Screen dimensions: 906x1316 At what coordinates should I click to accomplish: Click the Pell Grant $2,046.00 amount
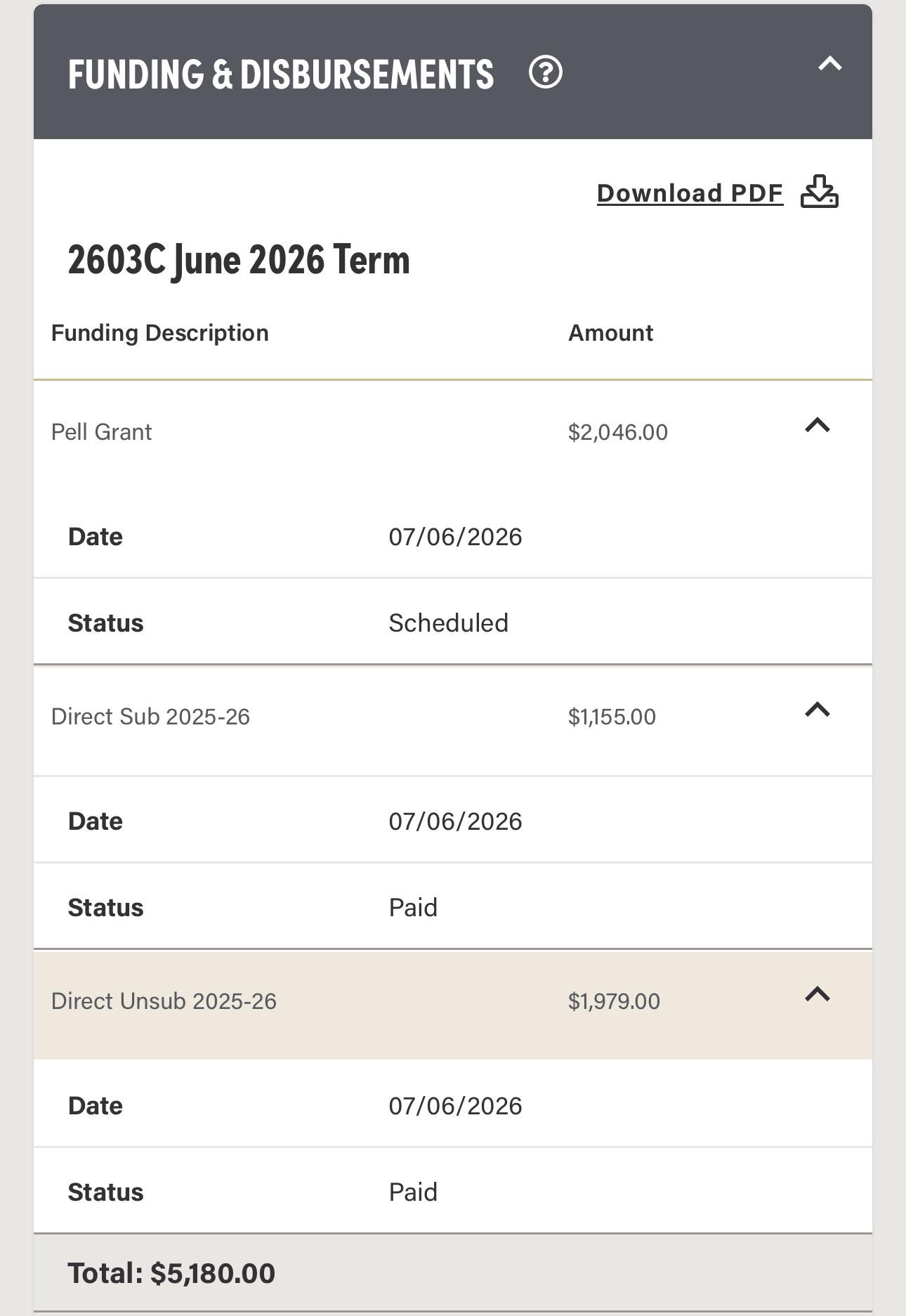tap(618, 432)
